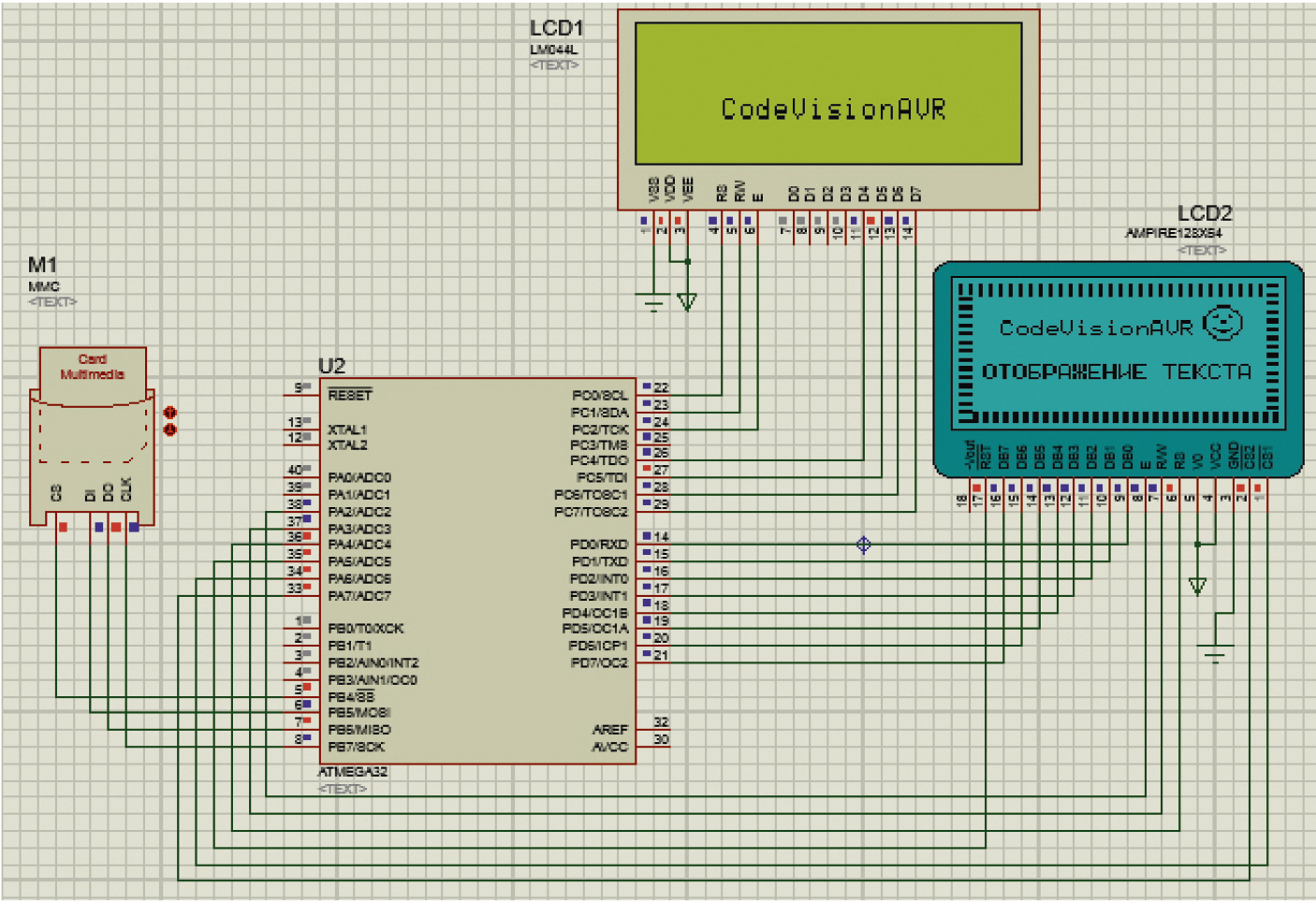
Task: Click the CLK pin on the MMC card
Action: 126,489
